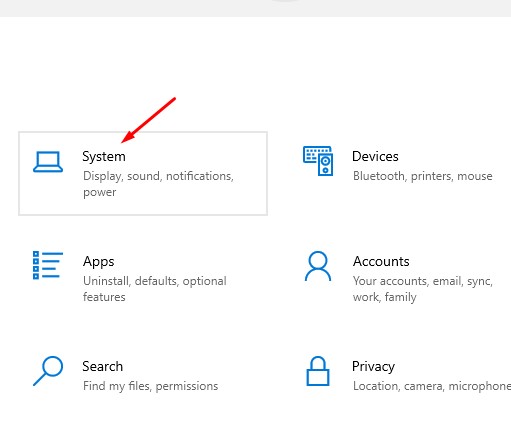Viewport: 511px width, 444px height.
Task: Select 'Uninstall, defaults, optional features' description
Action: (155, 289)
